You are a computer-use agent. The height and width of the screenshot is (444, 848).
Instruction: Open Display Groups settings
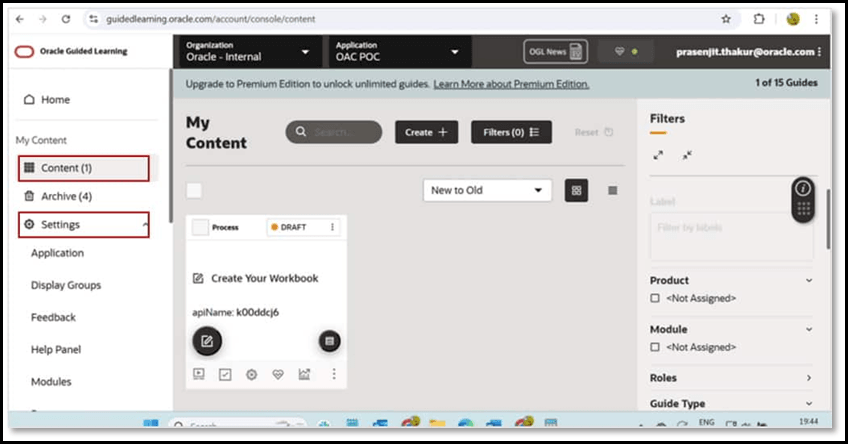click(x=66, y=285)
